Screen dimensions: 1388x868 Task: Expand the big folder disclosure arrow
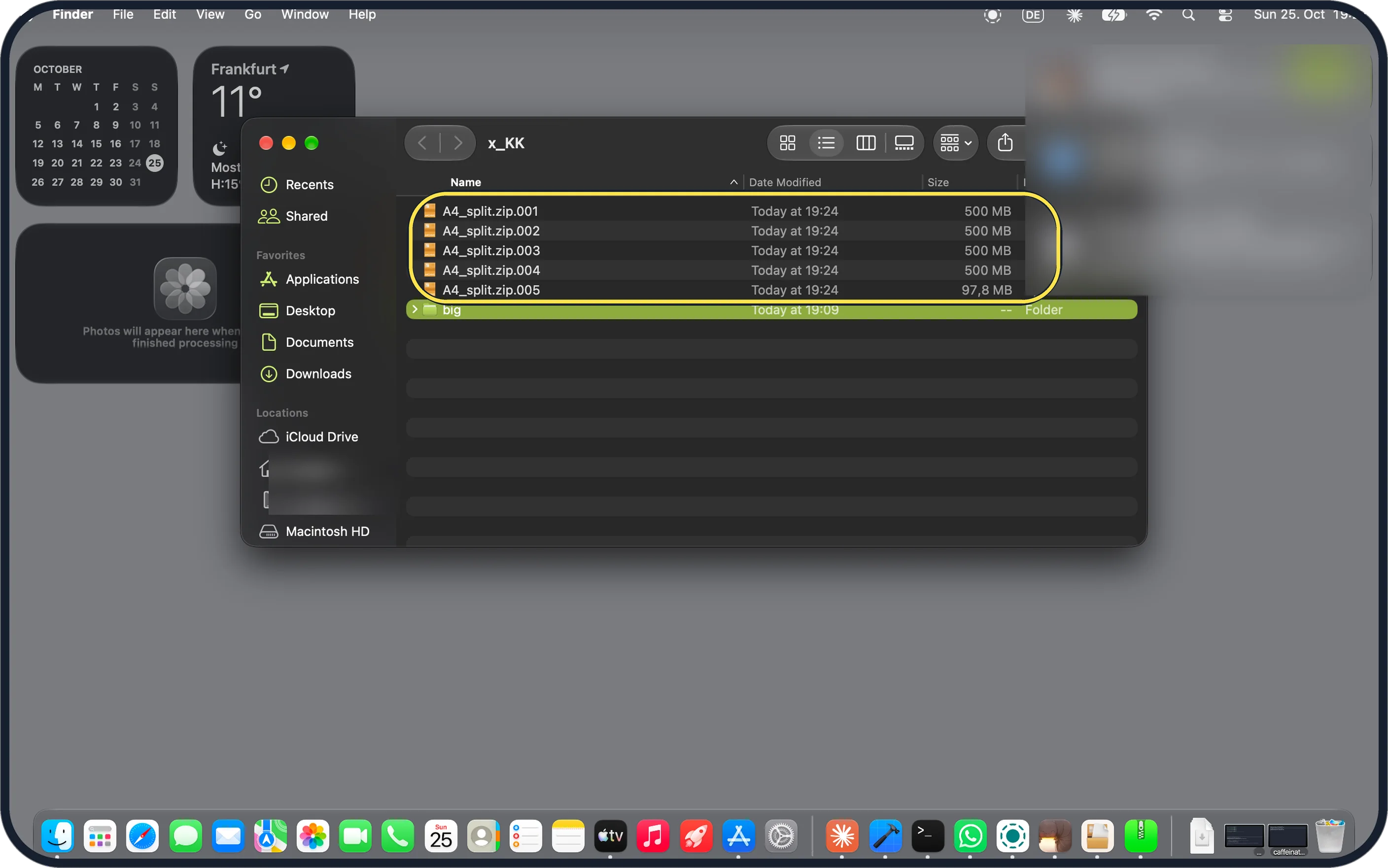point(415,309)
